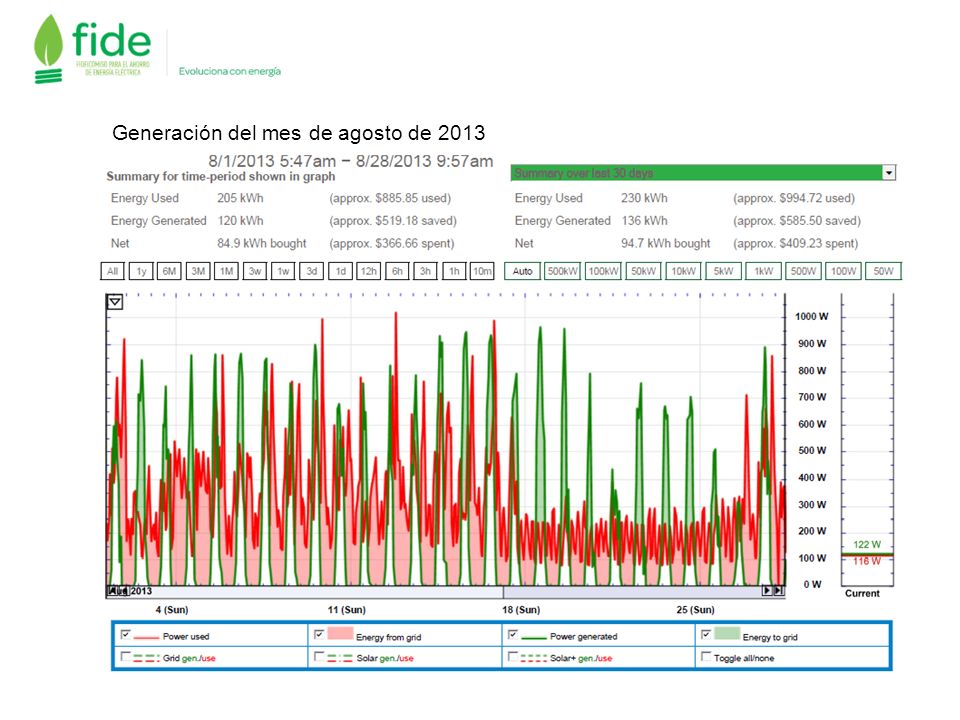
Task: Set power scale to 500kW
Action: tap(563, 271)
